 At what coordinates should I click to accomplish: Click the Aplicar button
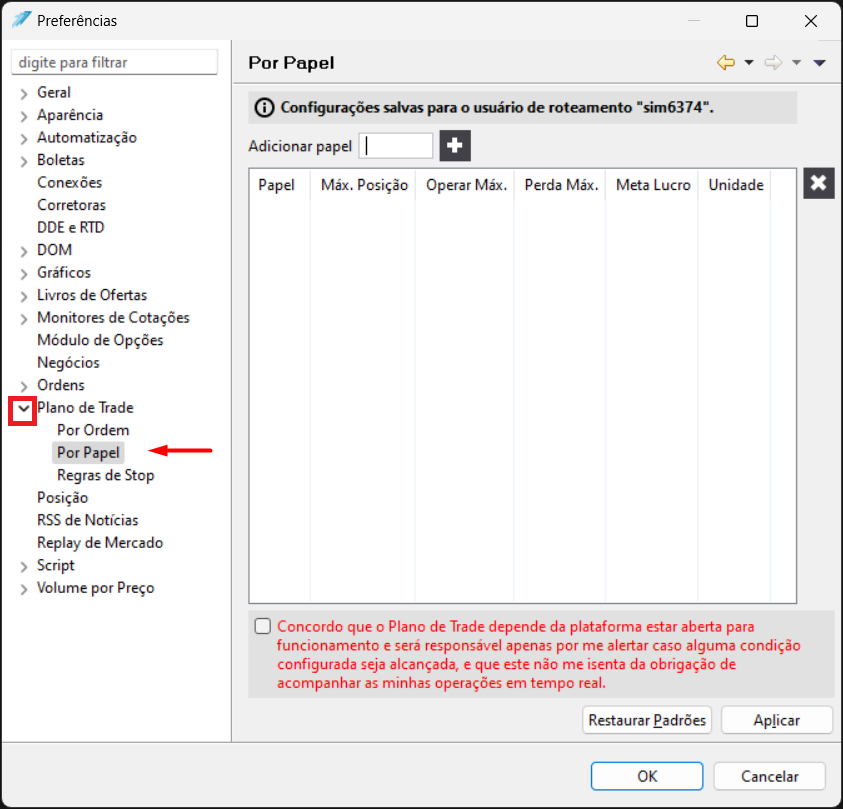[x=776, y=720]
